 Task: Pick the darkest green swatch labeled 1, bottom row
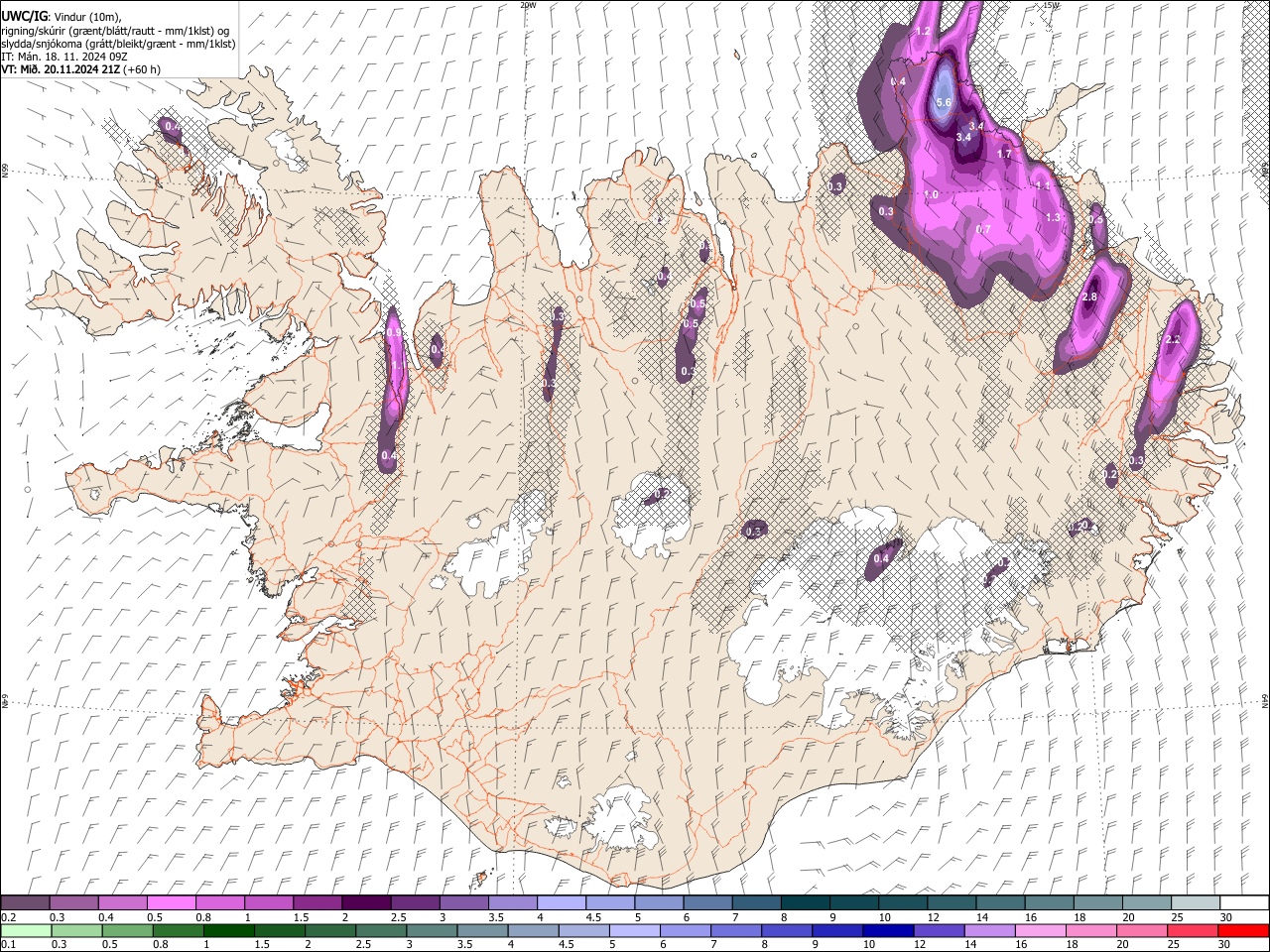[229, 930]
